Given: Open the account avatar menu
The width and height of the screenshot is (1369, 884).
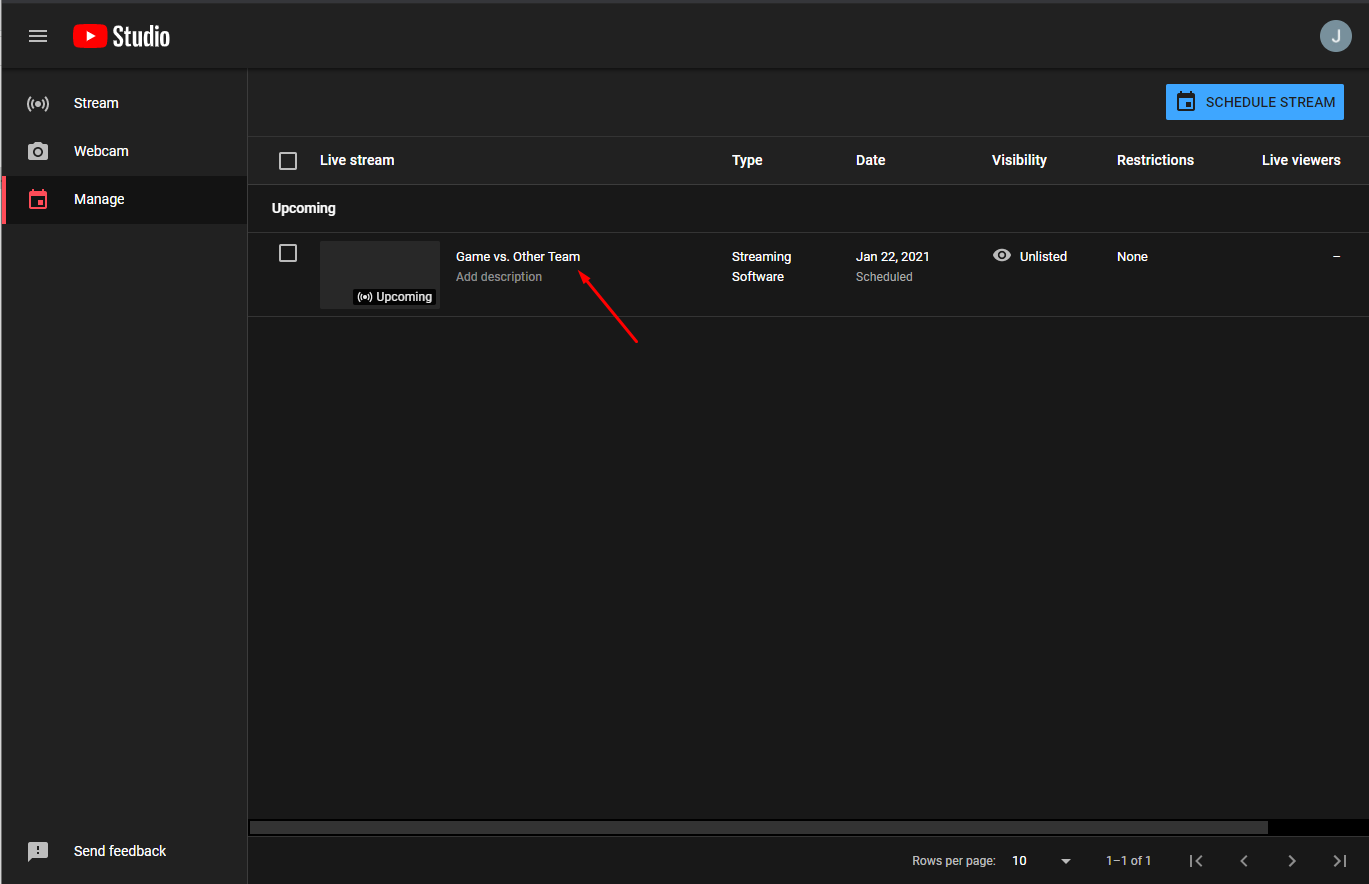Looking at the screenshot, I should click(1335, 36).
